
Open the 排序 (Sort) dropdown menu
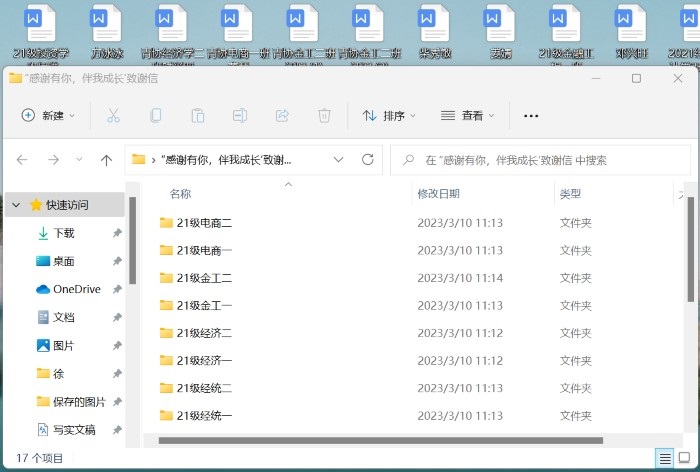pos(389,116)
